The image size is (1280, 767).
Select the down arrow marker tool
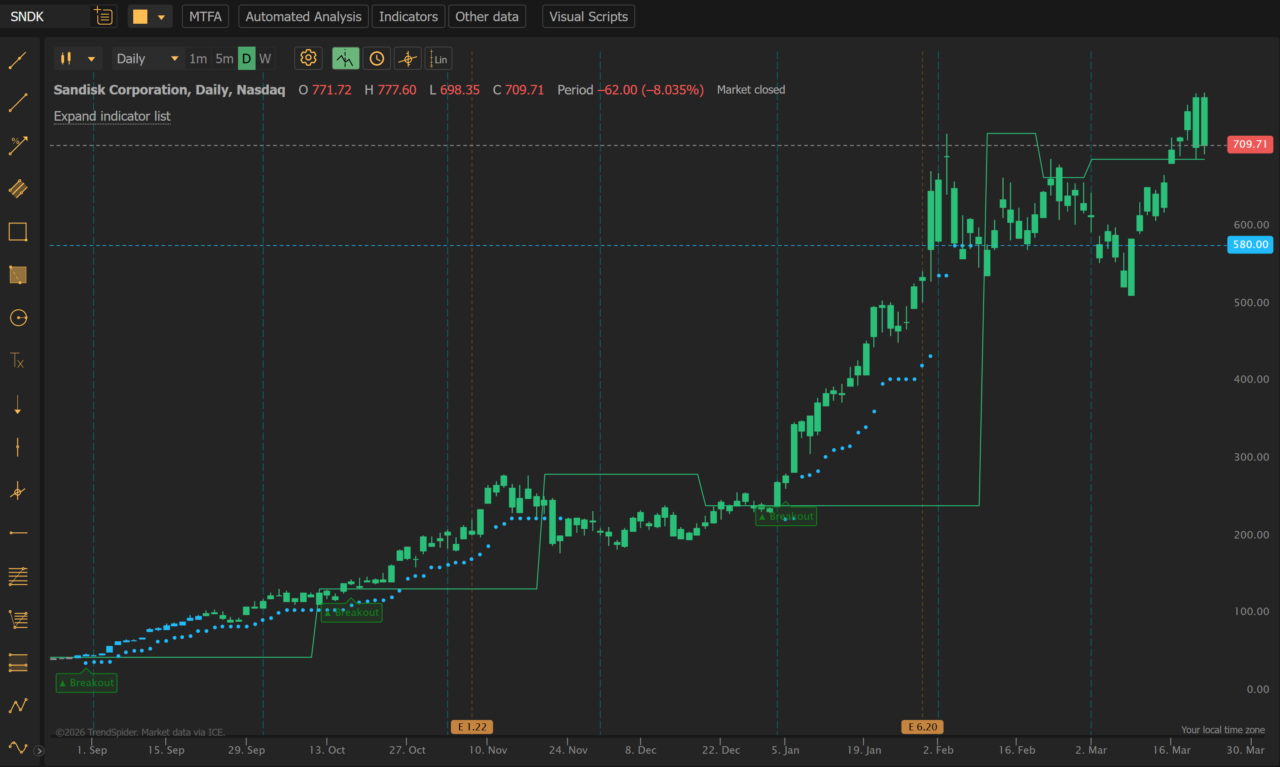tap(17, 405)
